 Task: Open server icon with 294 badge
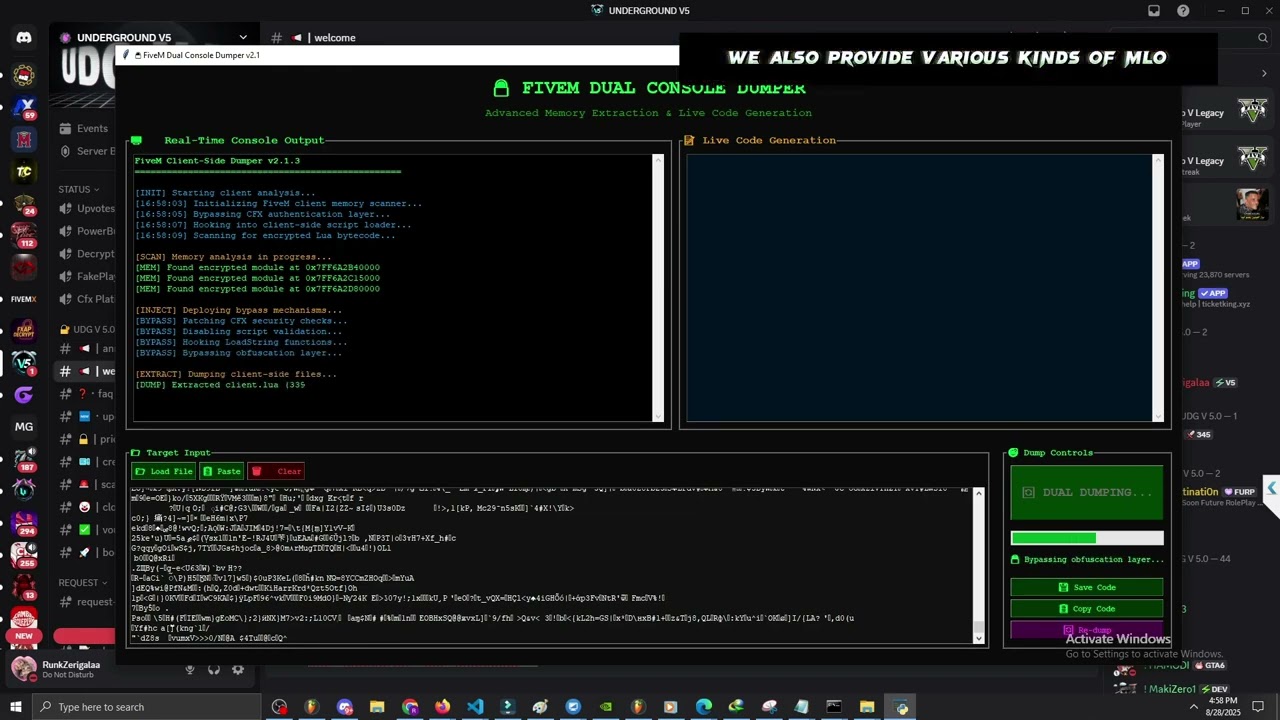(x=24, y=522)
